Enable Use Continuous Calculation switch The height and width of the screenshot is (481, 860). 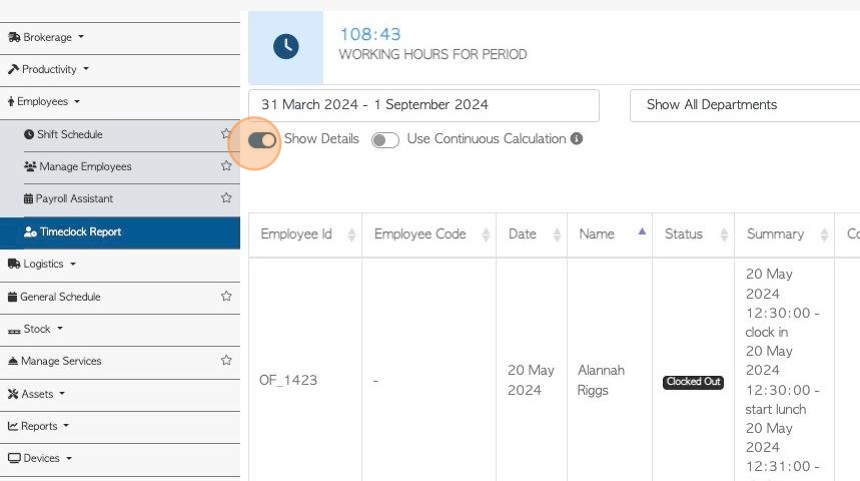pos(385,140)
